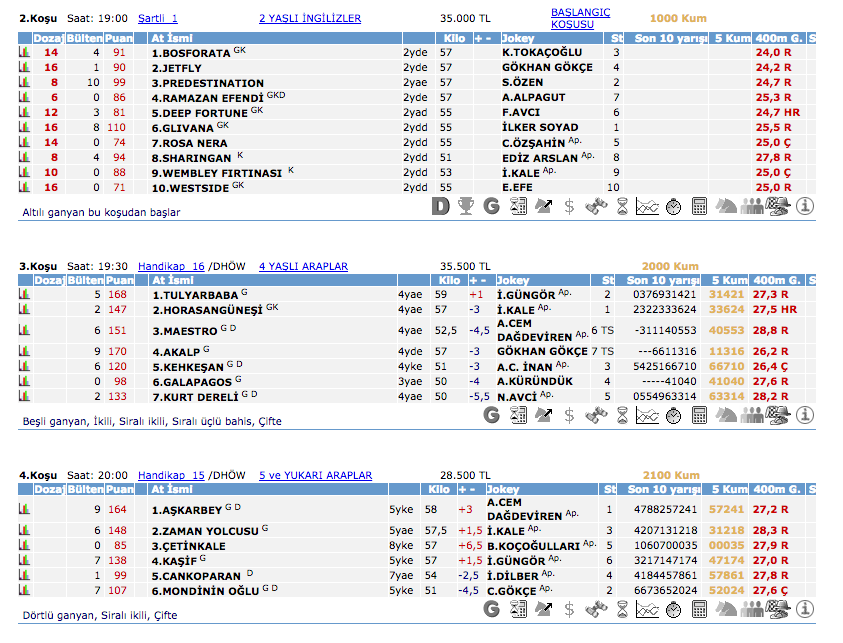Open the 'Şartlı 1' link in race 2
The image size is (843, 643).
(x=158, y=18)
